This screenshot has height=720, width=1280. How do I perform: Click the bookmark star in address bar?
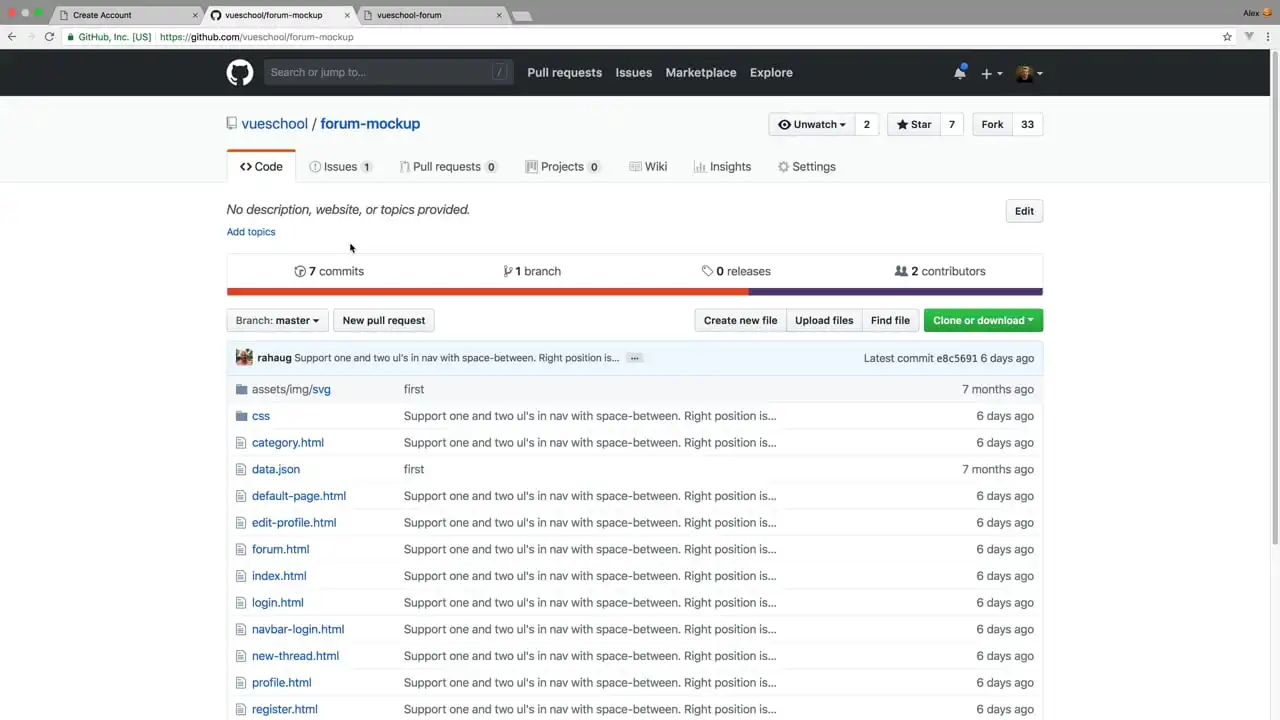1227,37
